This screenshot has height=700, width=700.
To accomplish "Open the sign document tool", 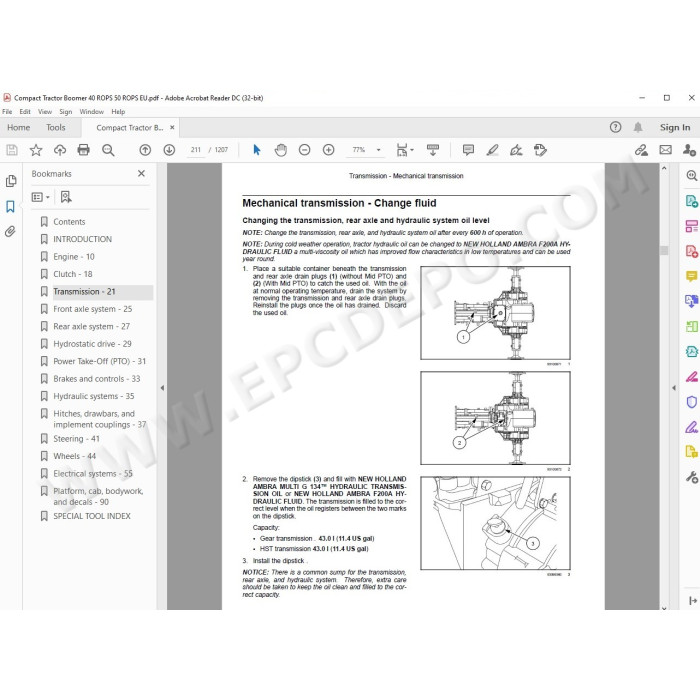I will 516,150.
